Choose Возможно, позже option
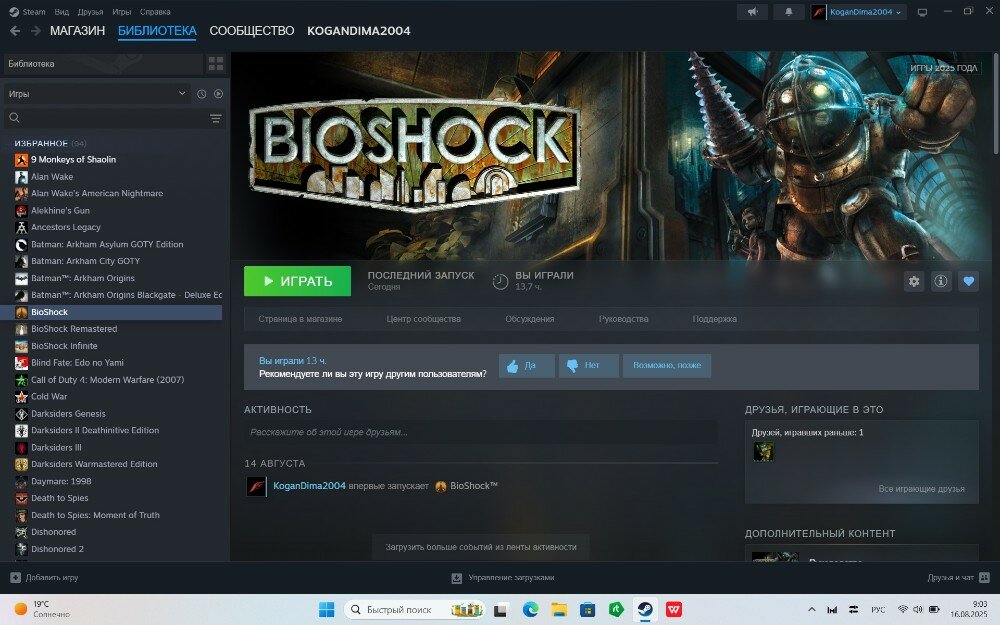The width and height of the screenshot is (1000, 625). point(666,366)
